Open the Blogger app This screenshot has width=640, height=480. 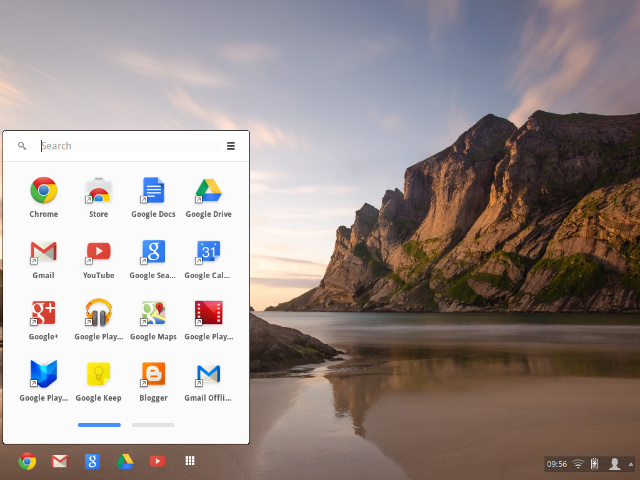[153, 374]
